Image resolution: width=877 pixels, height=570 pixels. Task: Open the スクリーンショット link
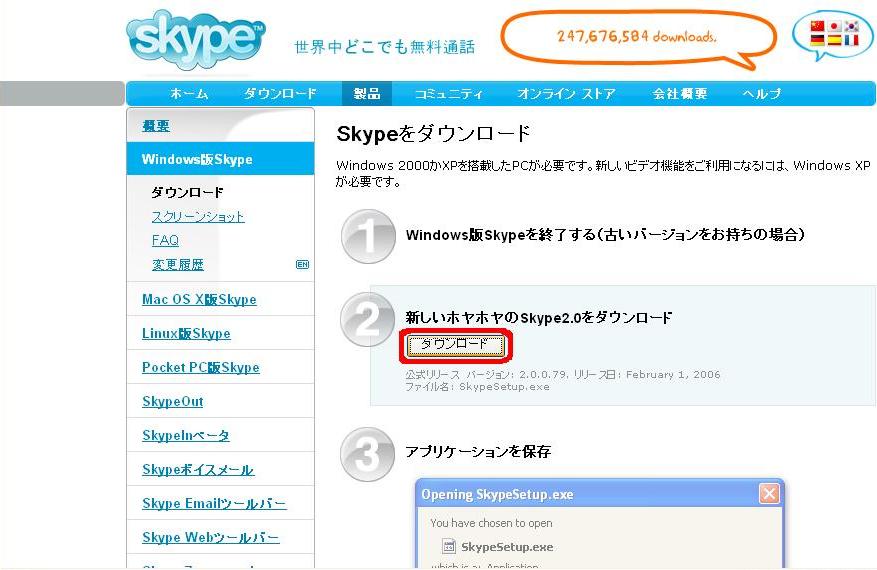pos(198,216)
